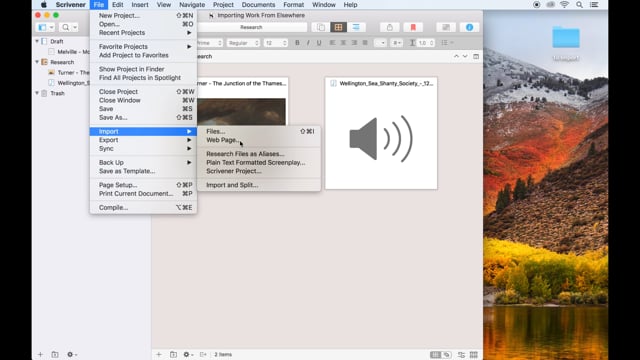Expand the Export submenu

click(x=143, y=140)
